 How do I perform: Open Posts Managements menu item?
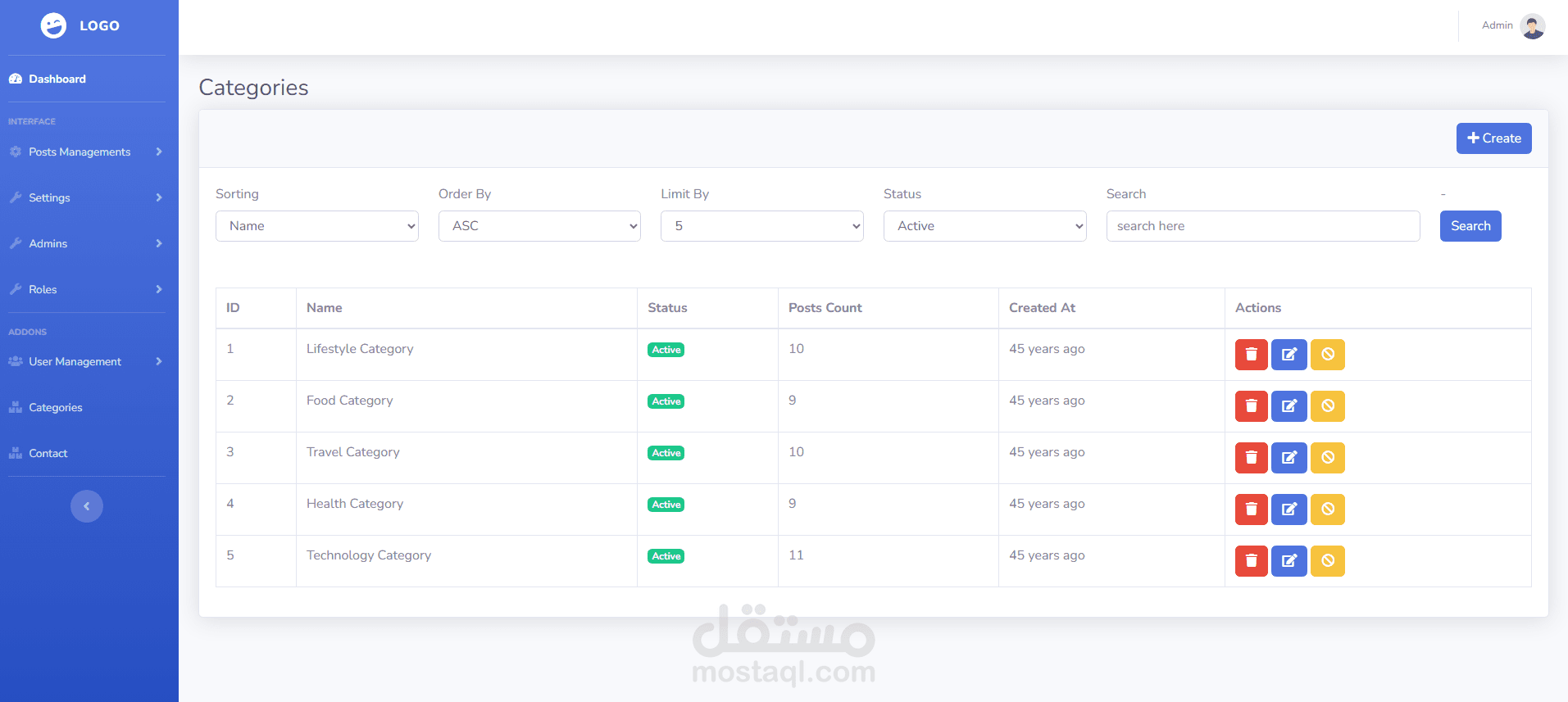click(x=80, y=152)
